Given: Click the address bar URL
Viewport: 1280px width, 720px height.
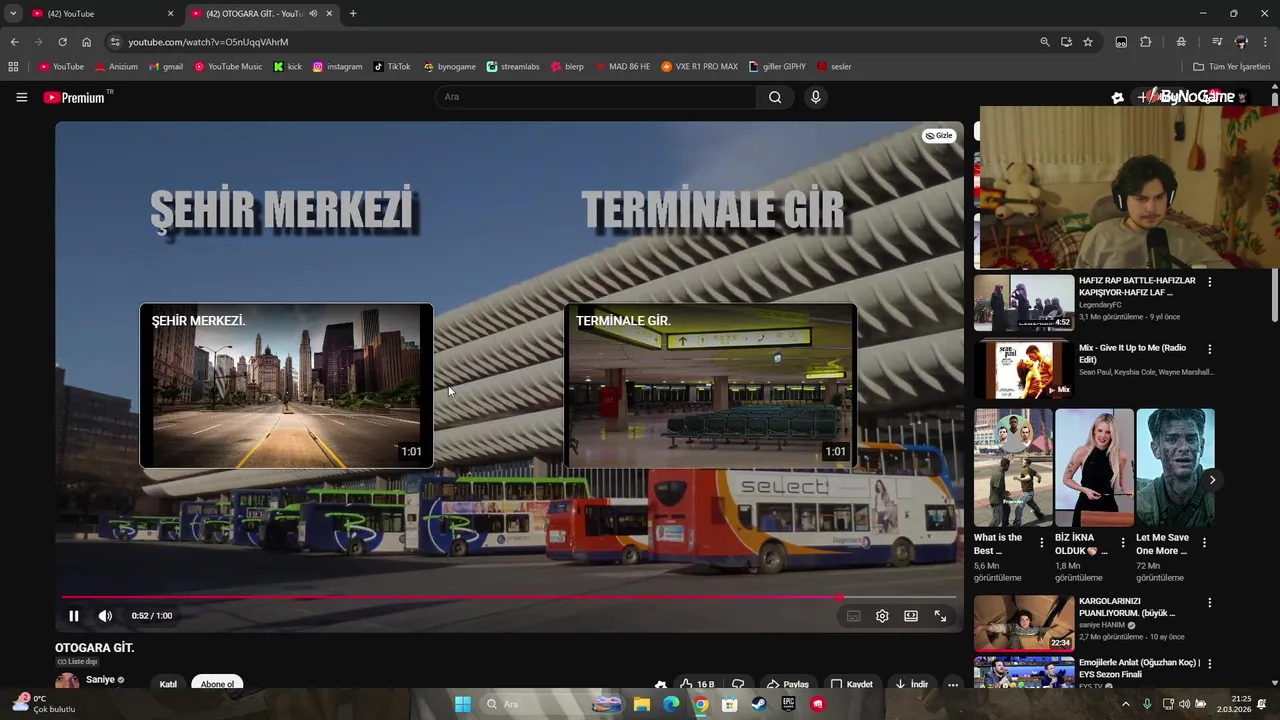Looking at the screenshot, I should click(208, 42).
